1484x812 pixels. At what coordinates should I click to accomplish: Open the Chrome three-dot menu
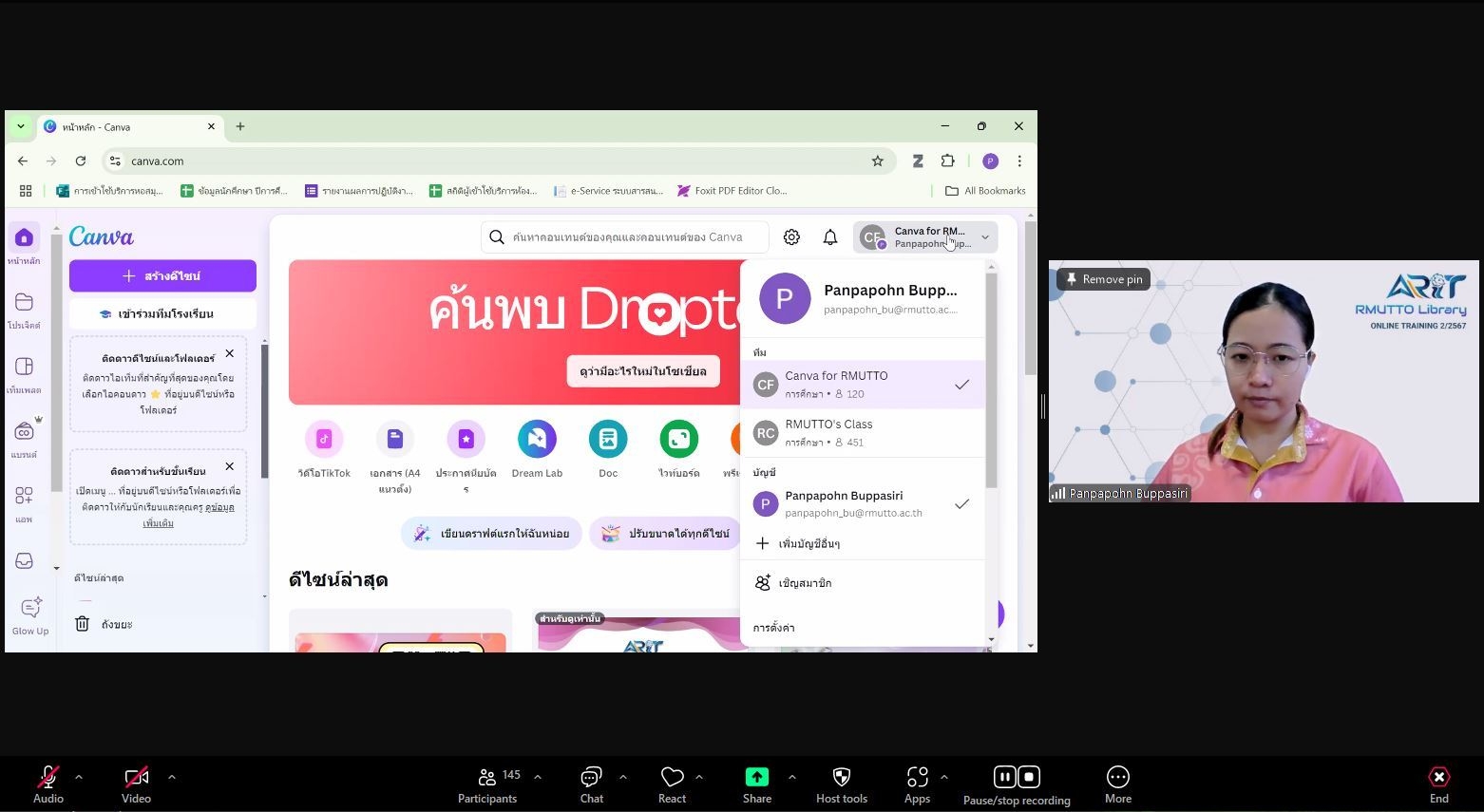click(x=1019, y=161)
